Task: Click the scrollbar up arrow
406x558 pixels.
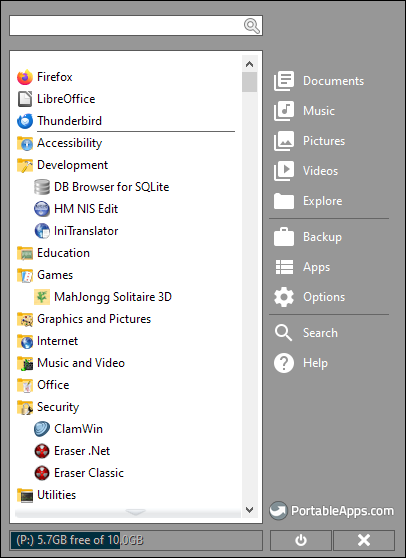Action: point(249,64)
